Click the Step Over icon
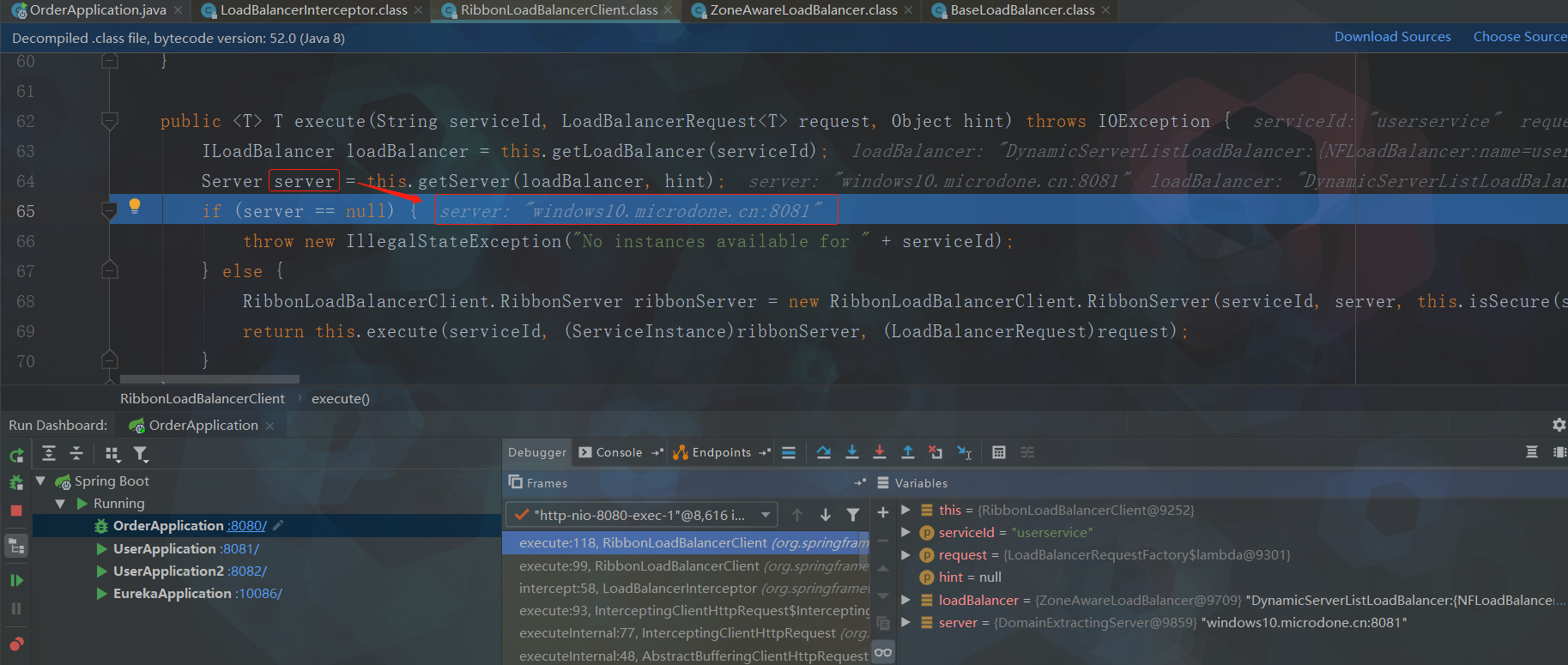 pyautogui.click(x=824, y=452)
